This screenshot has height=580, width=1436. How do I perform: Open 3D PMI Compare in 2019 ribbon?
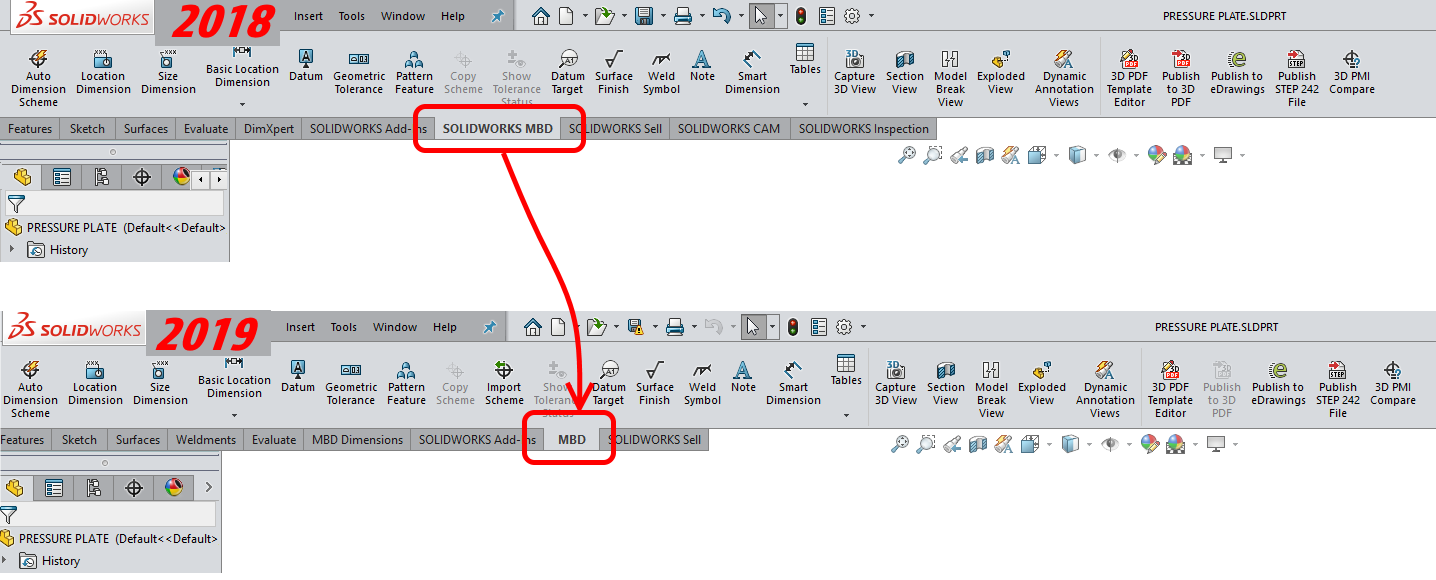[1393, 383]
